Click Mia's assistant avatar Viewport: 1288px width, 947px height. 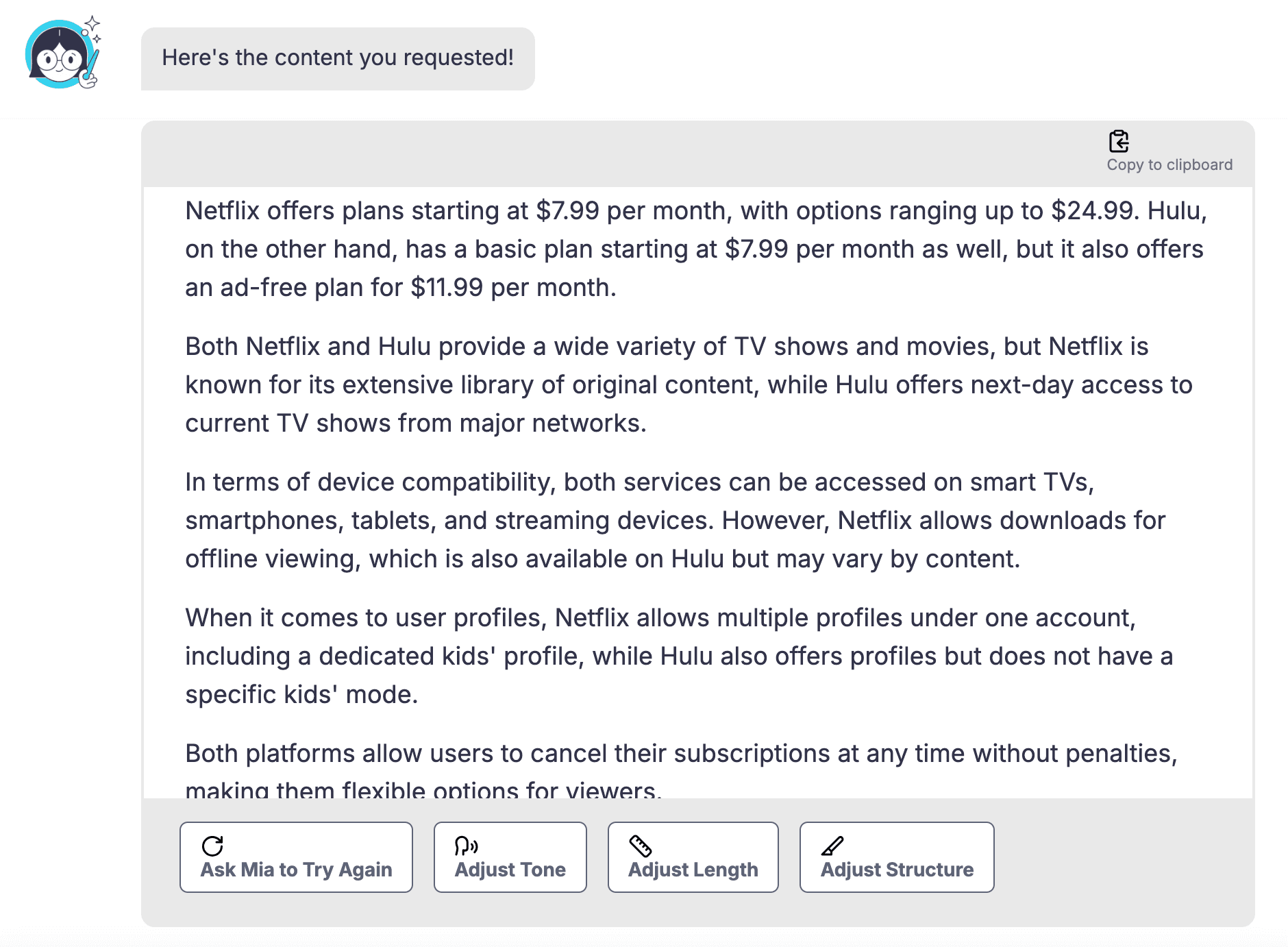pos(60,55)
